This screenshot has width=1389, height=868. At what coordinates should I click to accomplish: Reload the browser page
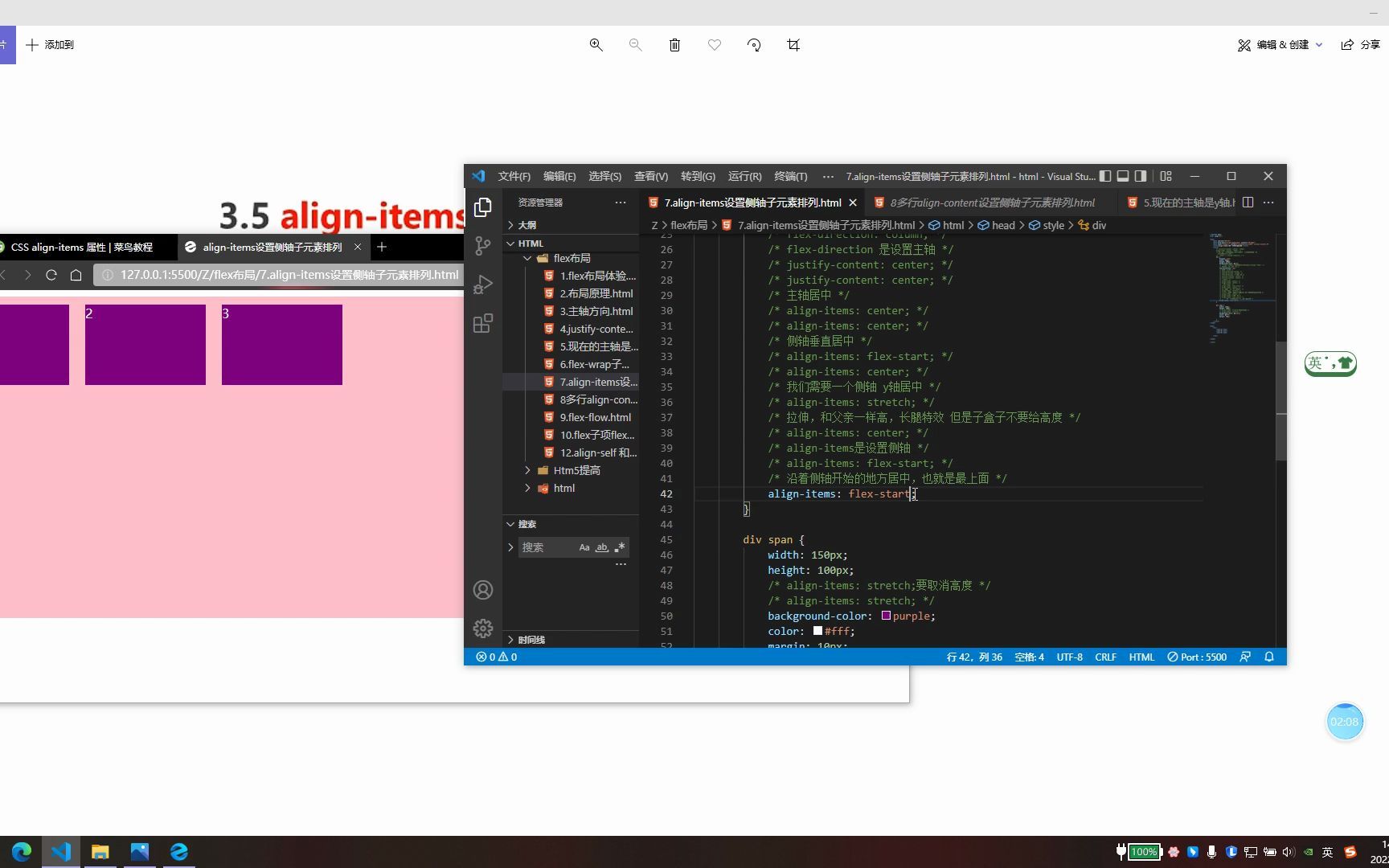tap(51, 275)
